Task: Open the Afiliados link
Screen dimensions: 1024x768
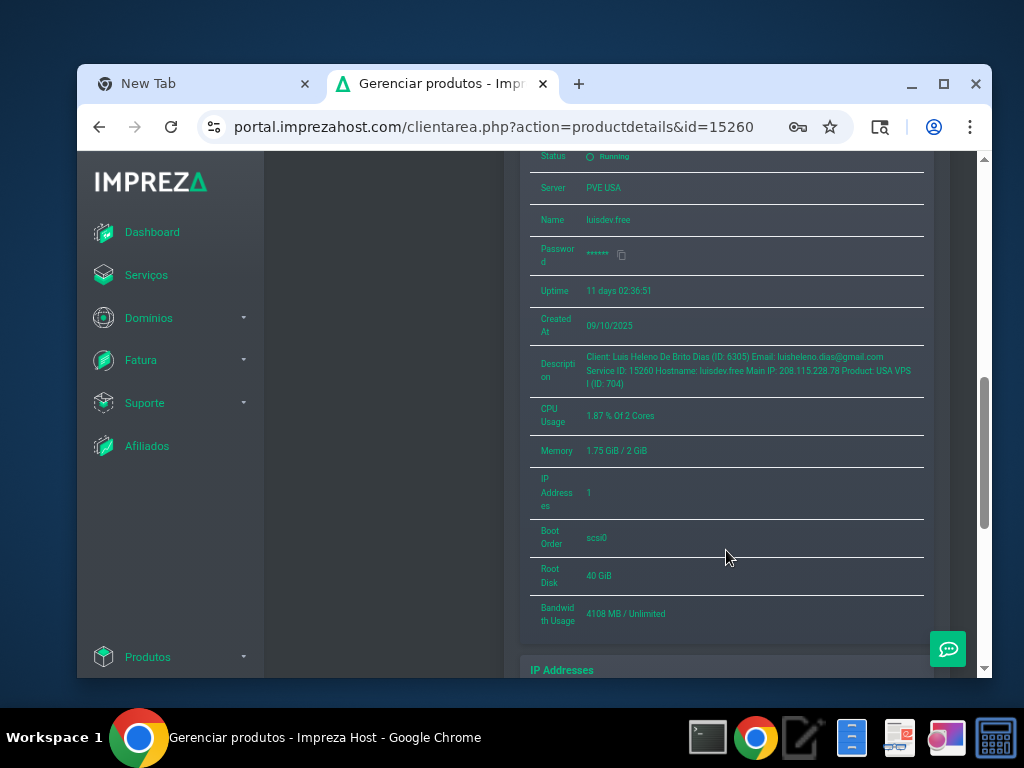Action: [147, 447]
